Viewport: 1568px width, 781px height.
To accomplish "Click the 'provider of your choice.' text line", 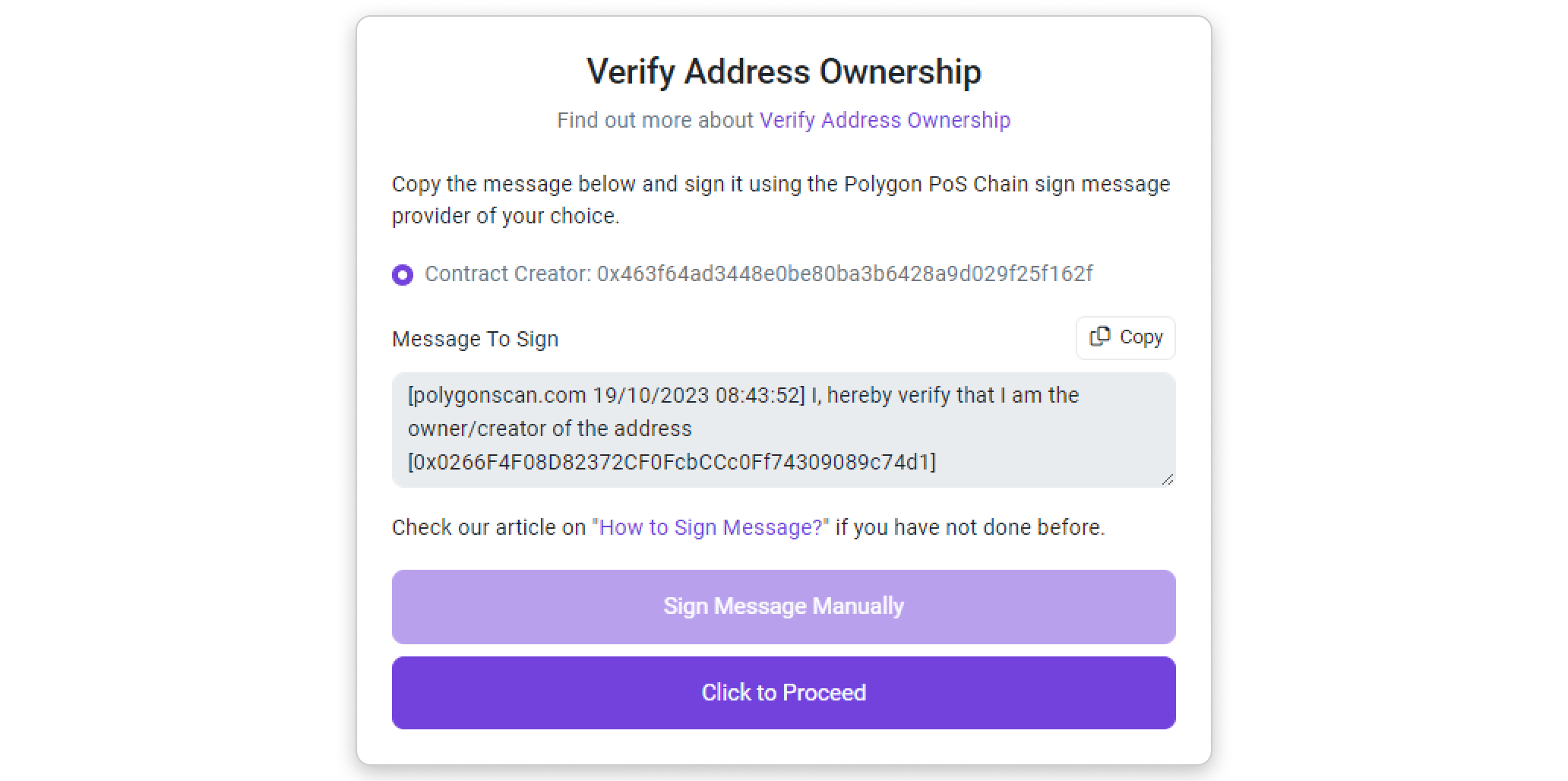I will click(x=505, y=217).
